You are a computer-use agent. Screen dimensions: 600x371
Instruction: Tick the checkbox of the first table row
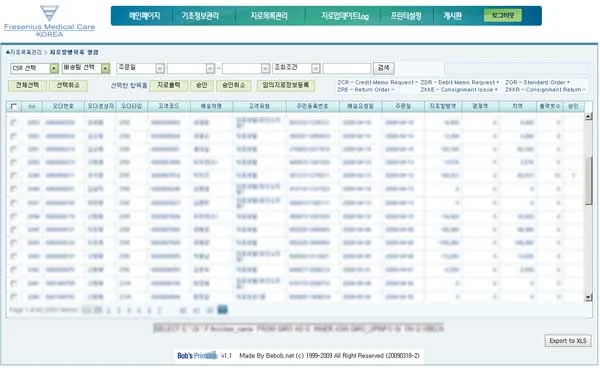[x=13, y=123]
